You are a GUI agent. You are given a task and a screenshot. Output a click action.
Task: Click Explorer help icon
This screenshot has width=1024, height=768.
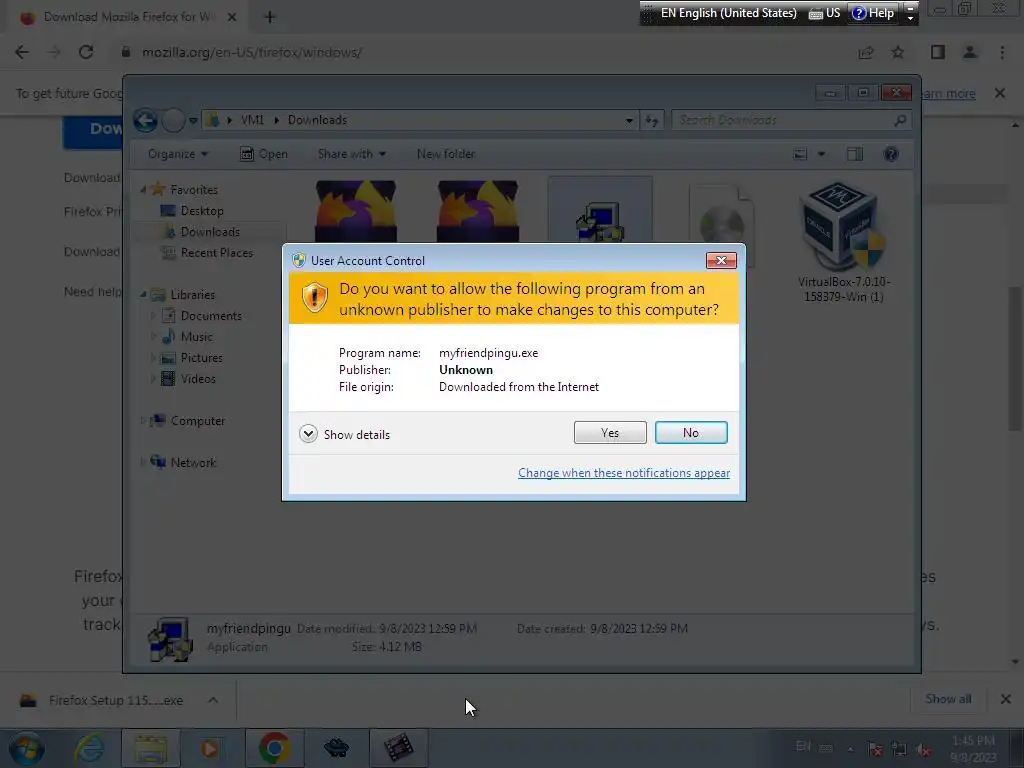coord(891,154)
